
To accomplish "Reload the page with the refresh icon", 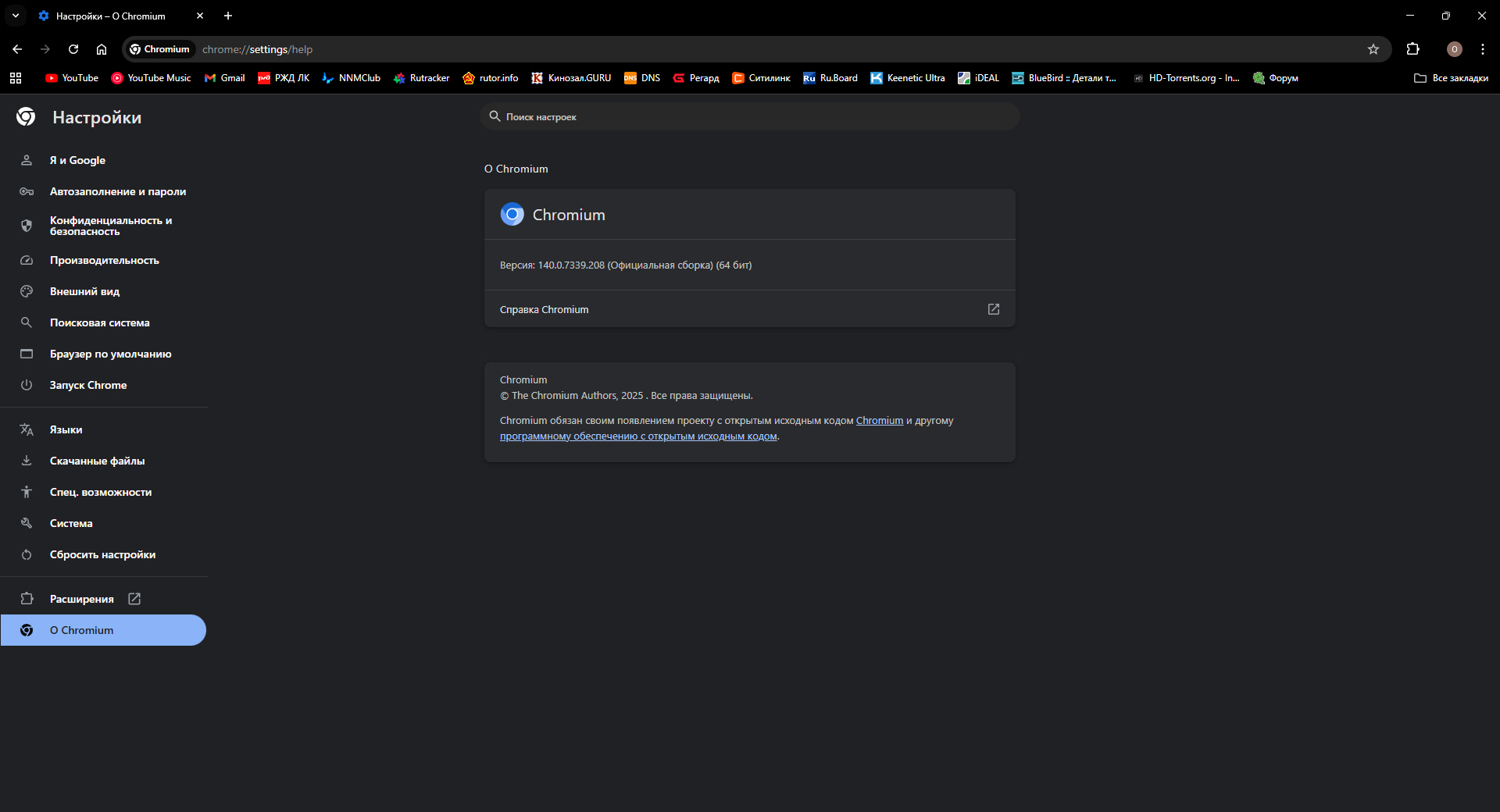I will click(x=73, y=49).
